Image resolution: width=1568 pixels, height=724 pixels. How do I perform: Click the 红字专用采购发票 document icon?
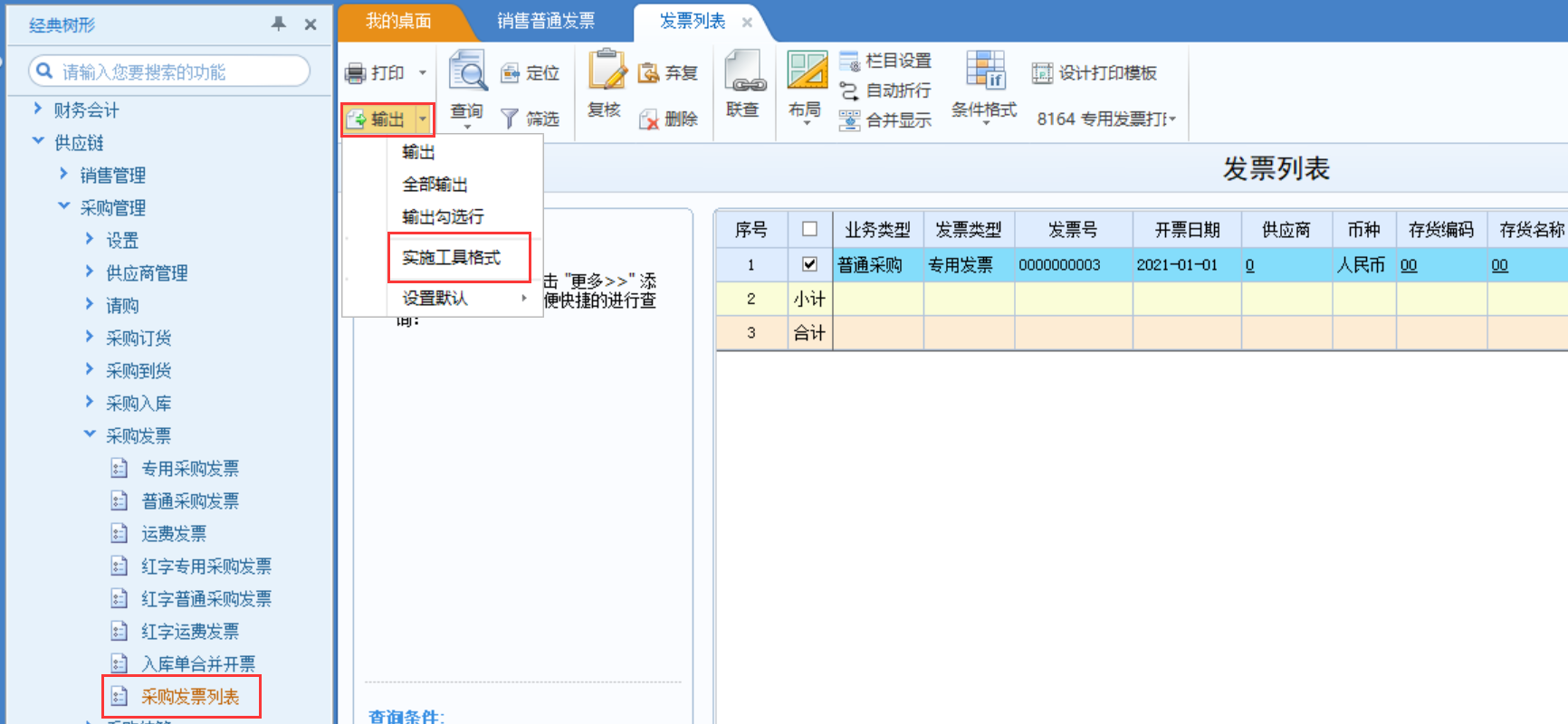[120, 567]
